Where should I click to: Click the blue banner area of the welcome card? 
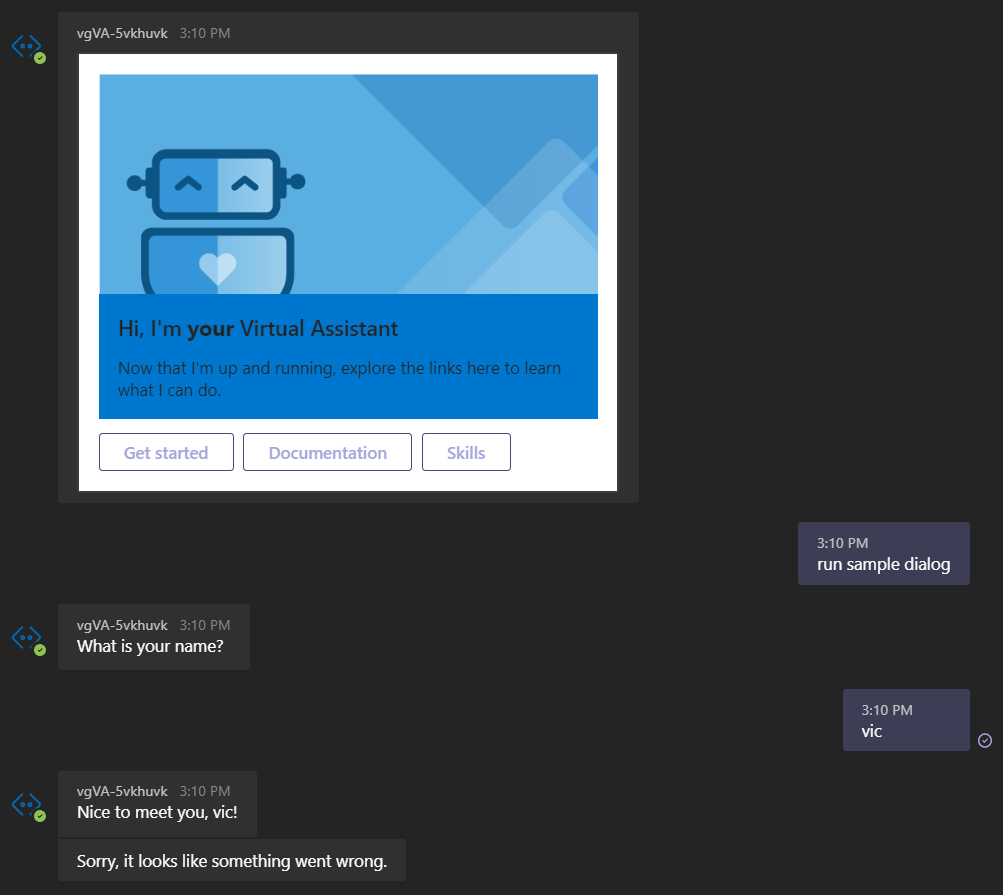coord(348,356)
